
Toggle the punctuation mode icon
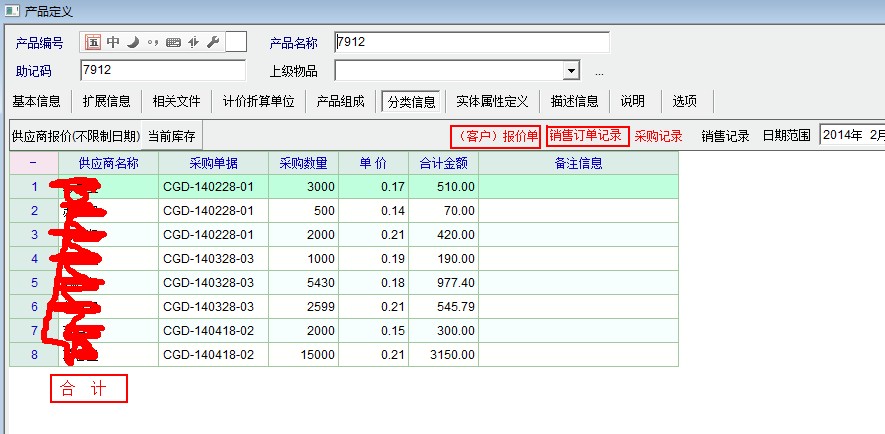153,42
